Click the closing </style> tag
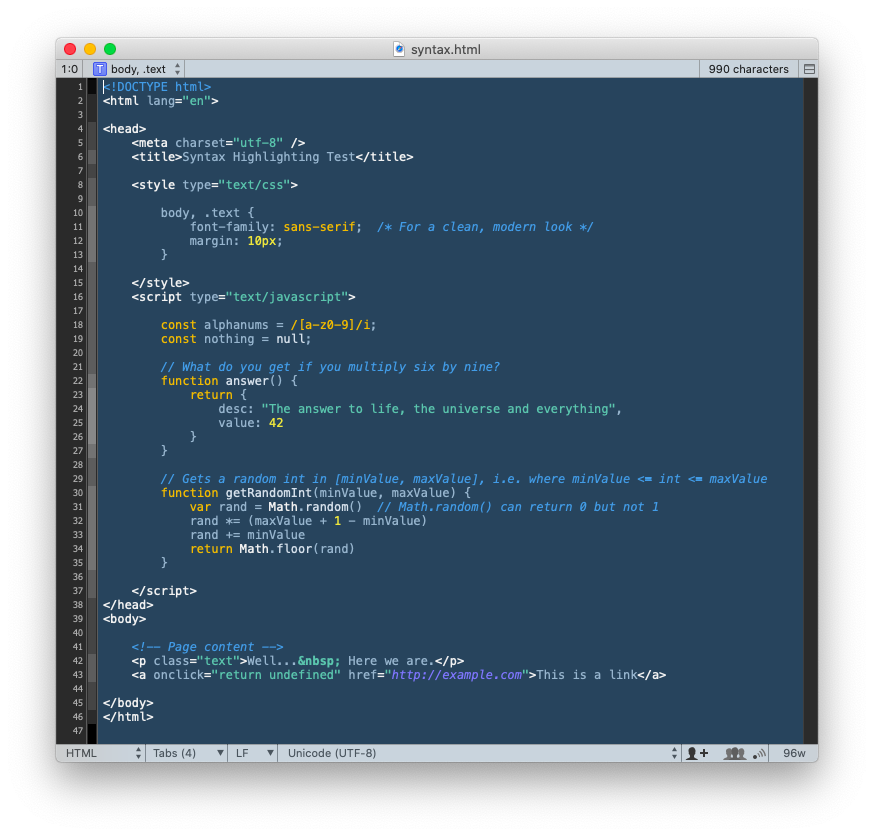Screen dimensions: 874x836 coord(161,283)
